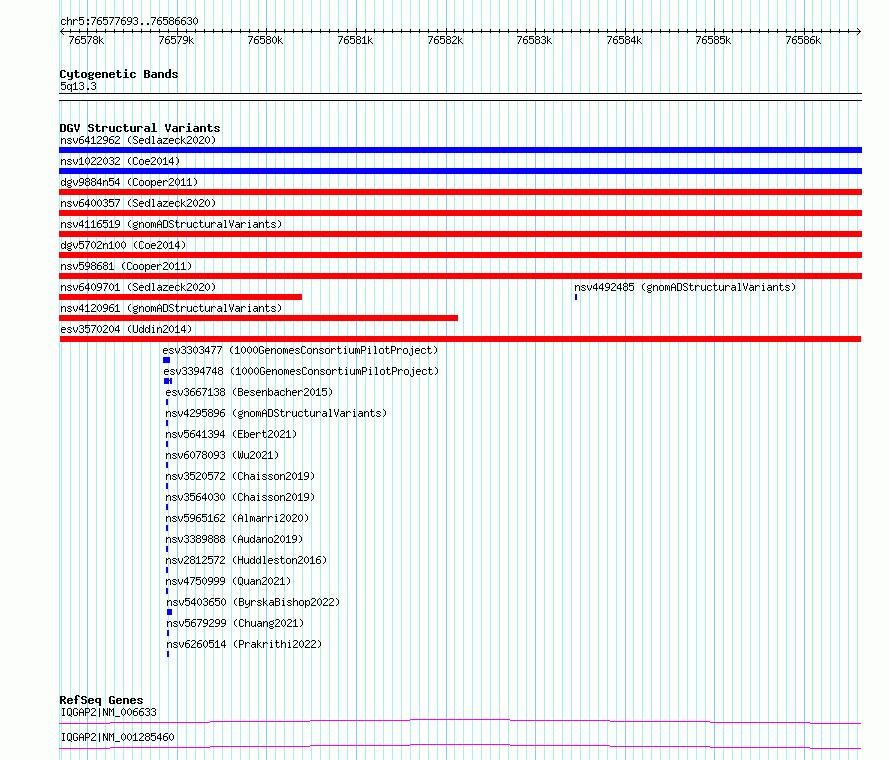Open nsv6260514 (Prakrithi2022) label
Image resolution: width=890 pixels, height=760 pixels.
pyautogui.click(x=244, y=644)
